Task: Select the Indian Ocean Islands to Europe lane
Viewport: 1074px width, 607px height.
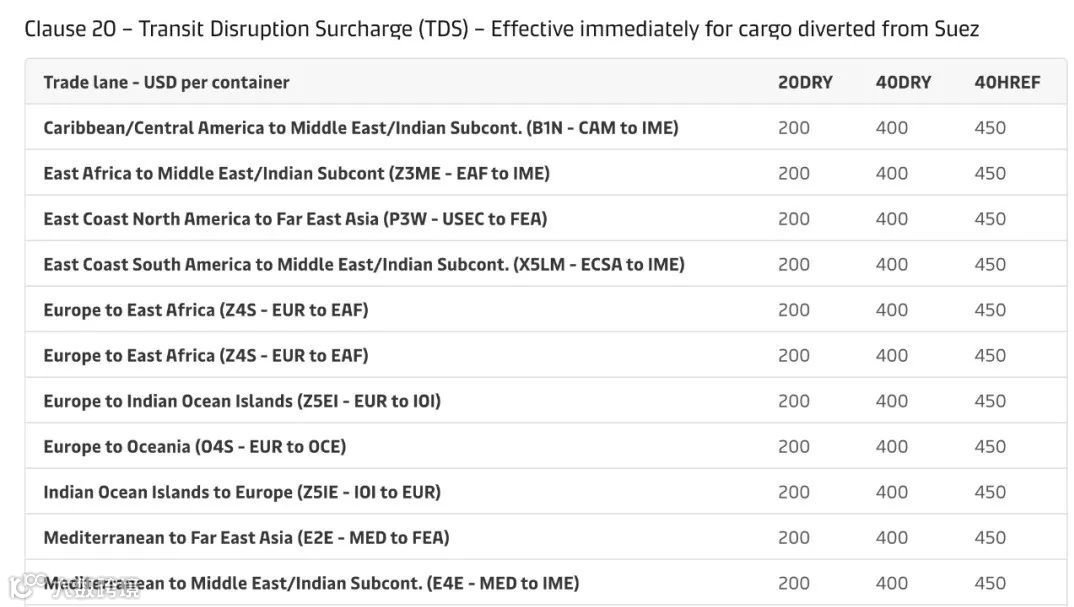Action: (242, 492)
